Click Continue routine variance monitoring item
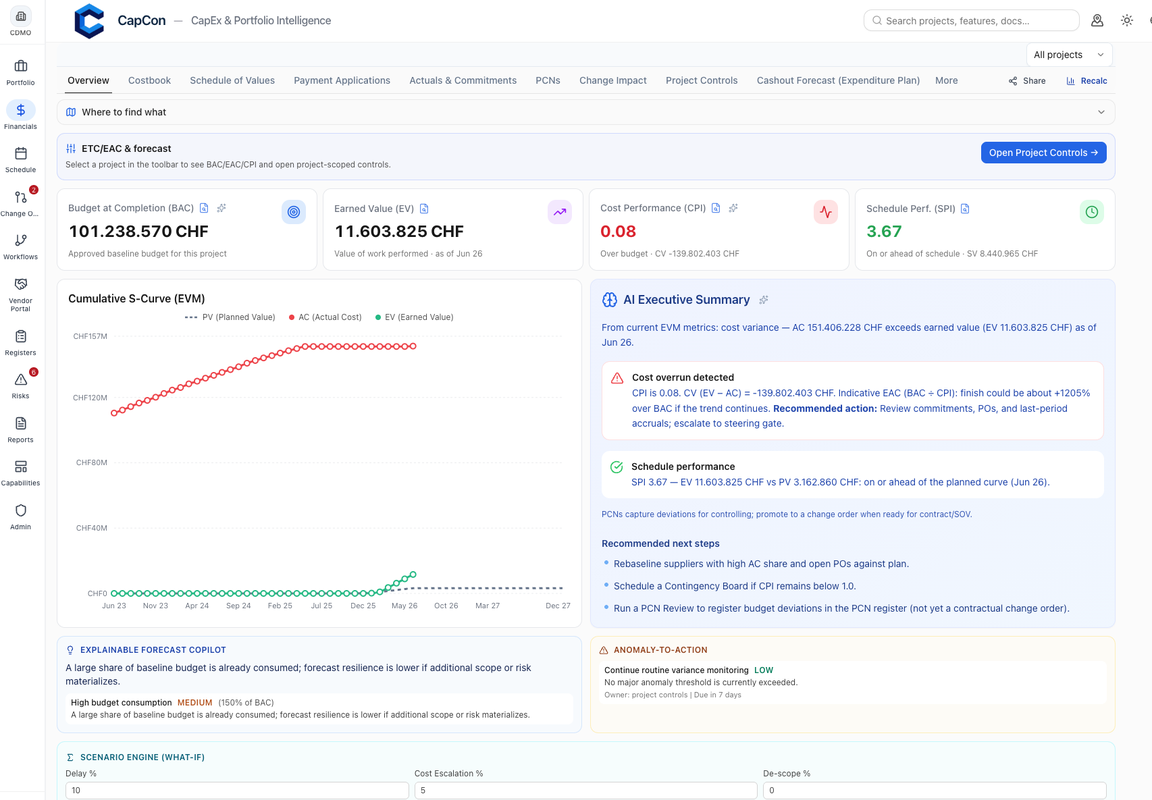The height and width of the screenshot is (800, 1152). tap(852, 682)
